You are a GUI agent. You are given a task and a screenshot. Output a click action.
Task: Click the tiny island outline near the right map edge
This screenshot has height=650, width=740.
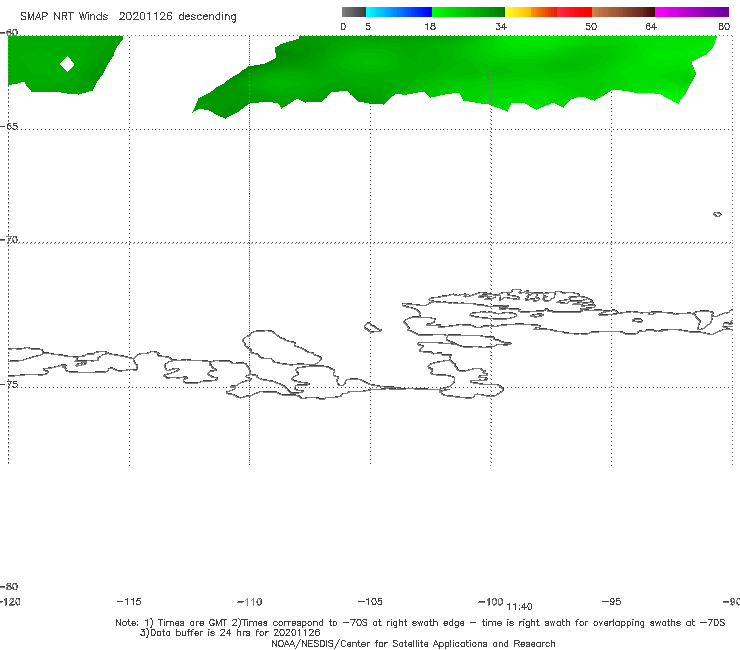pos(717,214)
